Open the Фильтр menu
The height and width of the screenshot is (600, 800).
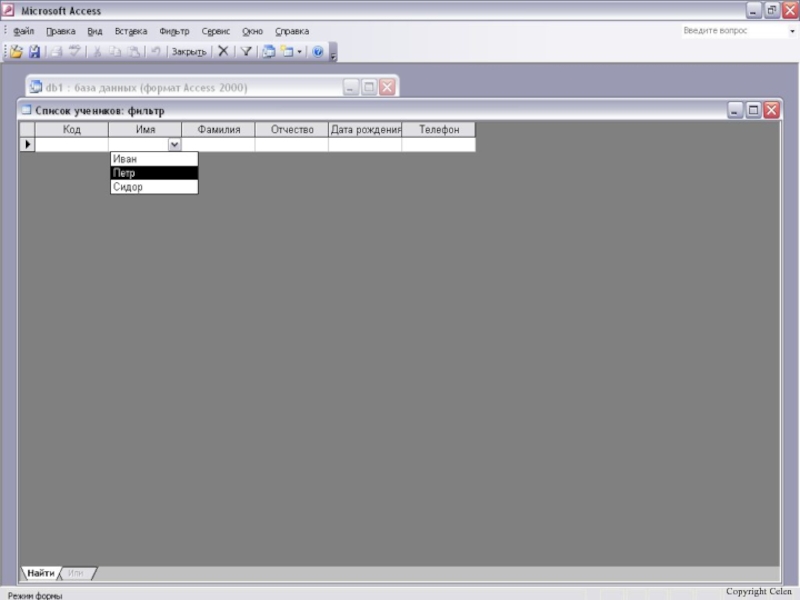(174, 31)
